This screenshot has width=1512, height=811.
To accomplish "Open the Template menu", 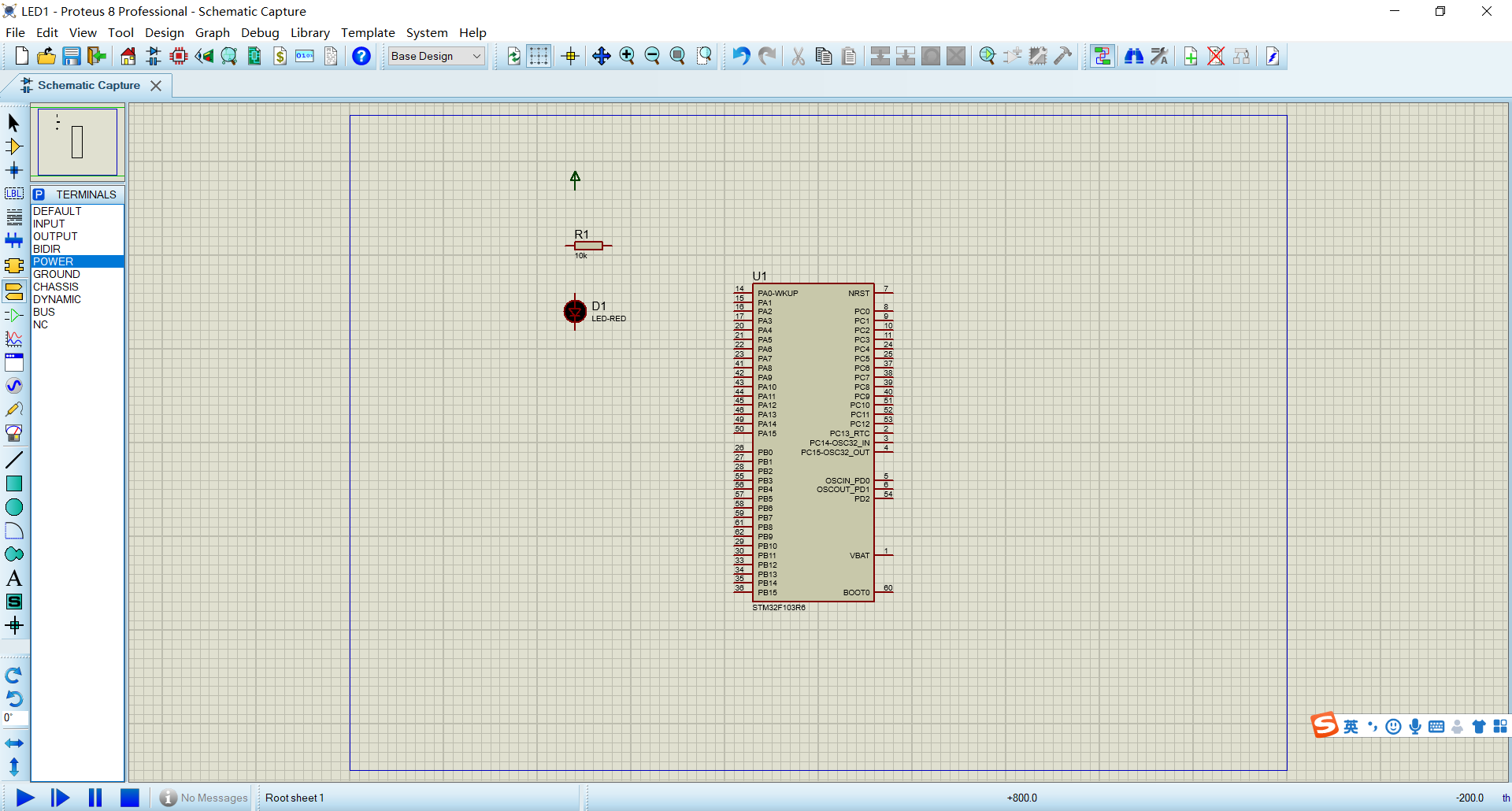I will pos(368,32).
